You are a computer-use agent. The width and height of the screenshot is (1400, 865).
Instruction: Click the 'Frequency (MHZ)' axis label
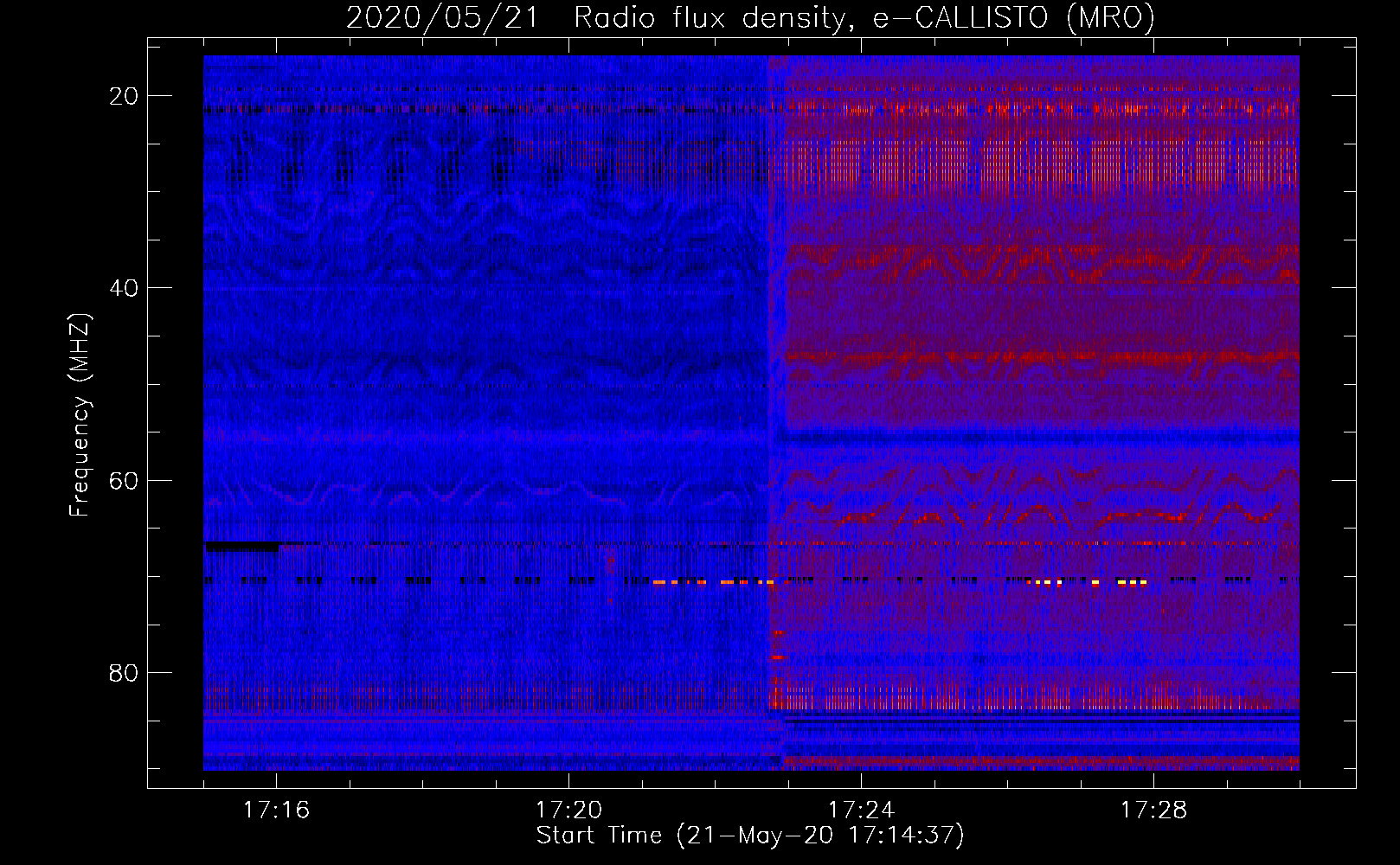(x=80, y=415)
